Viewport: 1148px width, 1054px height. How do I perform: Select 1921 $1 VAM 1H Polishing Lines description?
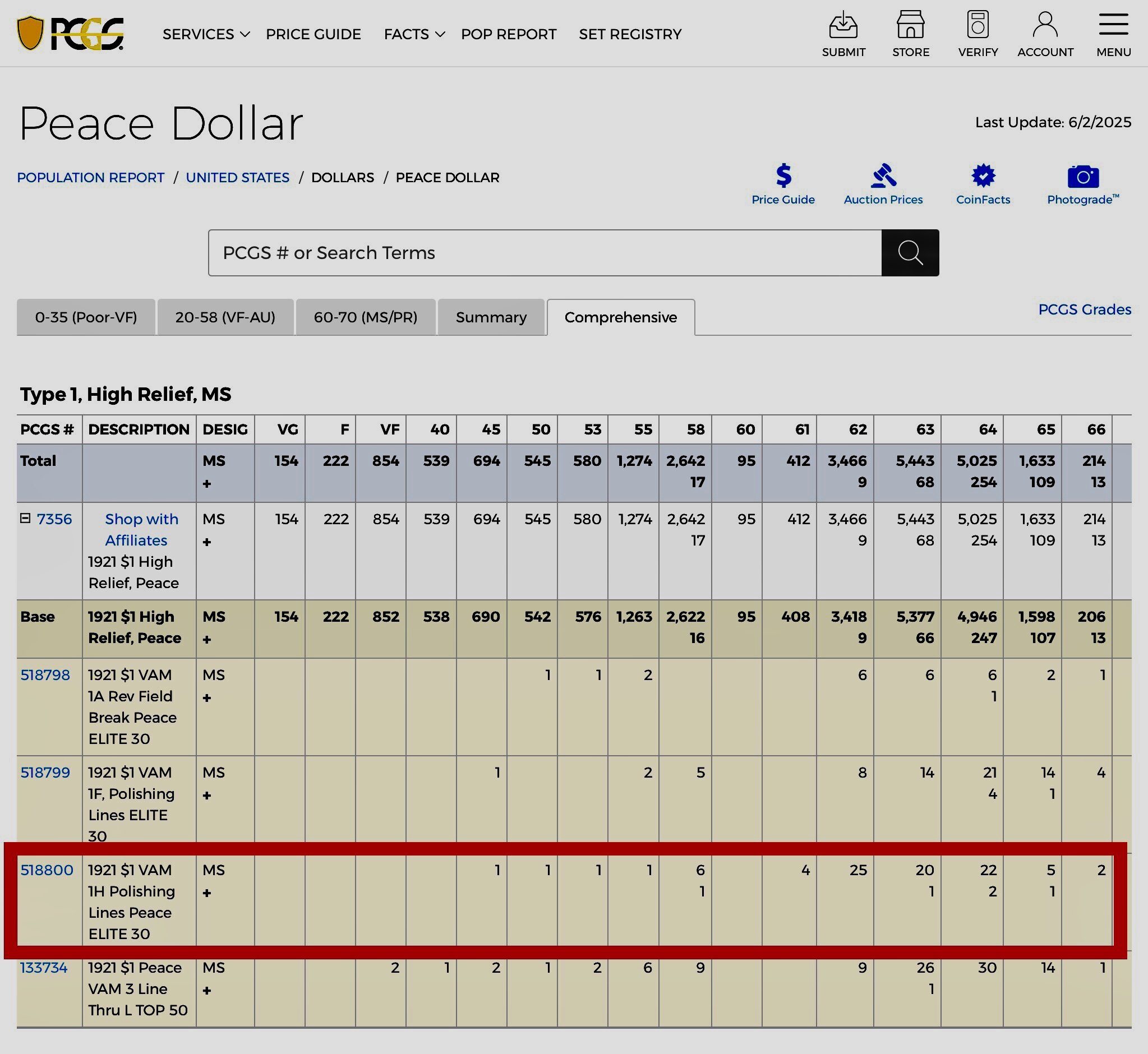tap(131, 902)
